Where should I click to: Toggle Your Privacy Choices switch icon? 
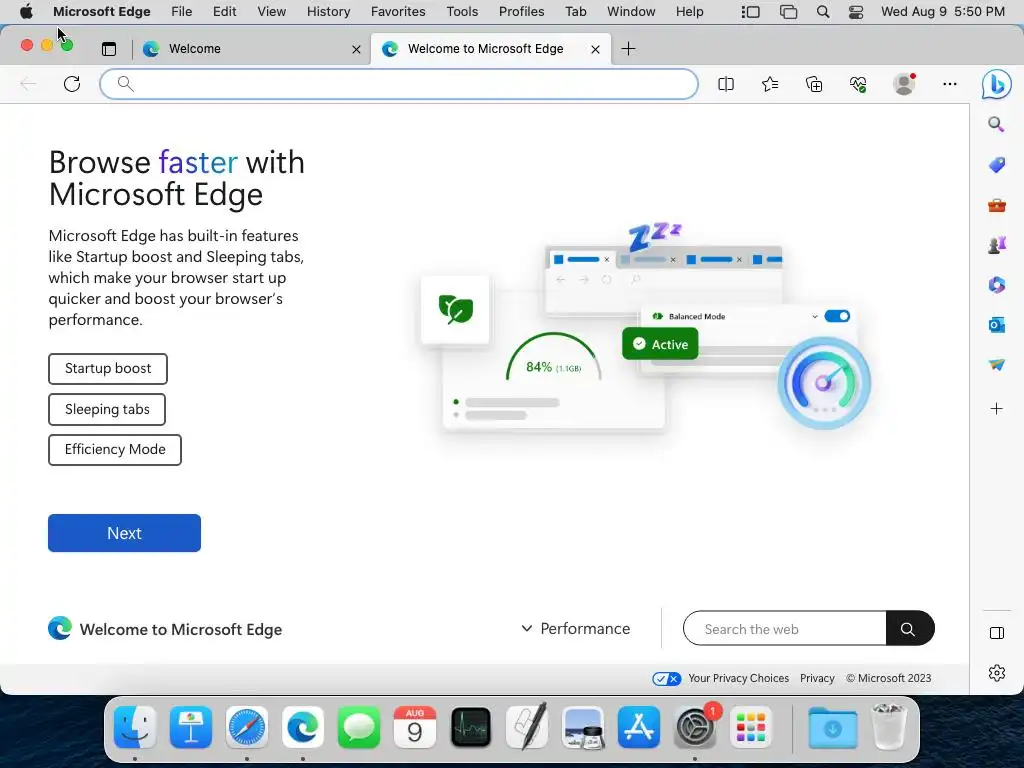coord(666,679)
